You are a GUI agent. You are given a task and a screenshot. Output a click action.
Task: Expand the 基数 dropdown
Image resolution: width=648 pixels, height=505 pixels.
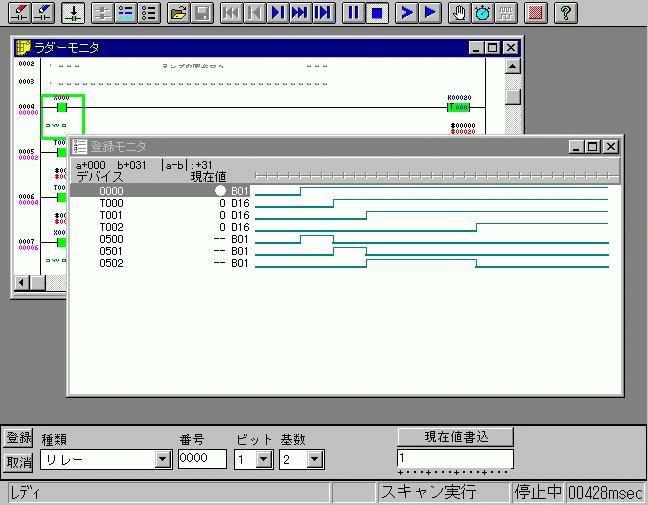(x=315, y=460)
